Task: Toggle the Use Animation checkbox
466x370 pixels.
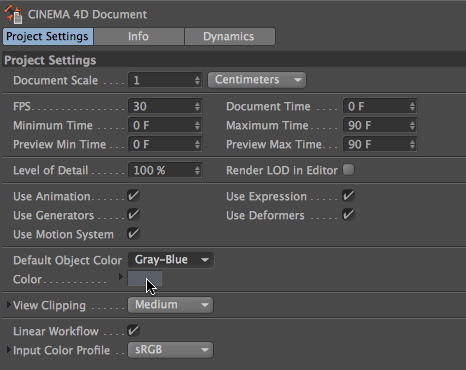Action: [x=133, y=196]
